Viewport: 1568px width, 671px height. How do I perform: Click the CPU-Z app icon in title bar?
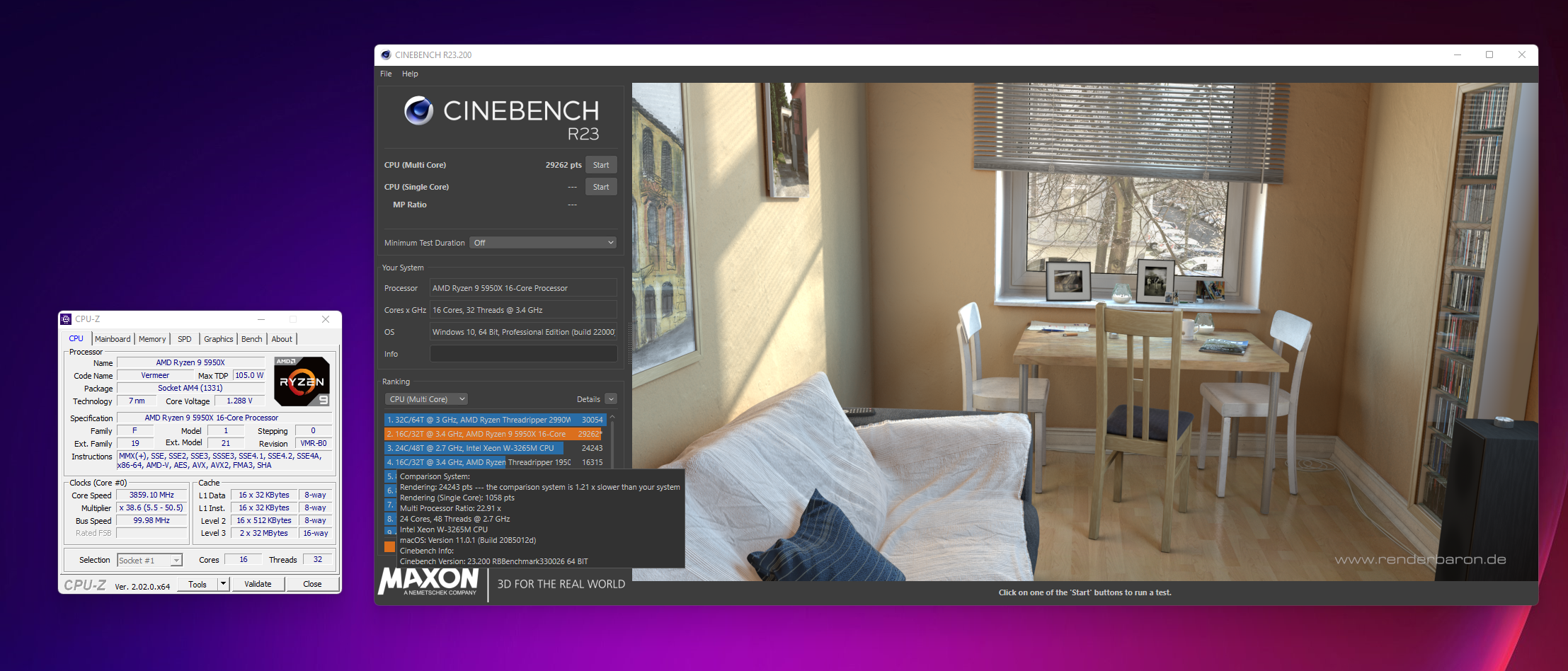click(x=66, y=319)
